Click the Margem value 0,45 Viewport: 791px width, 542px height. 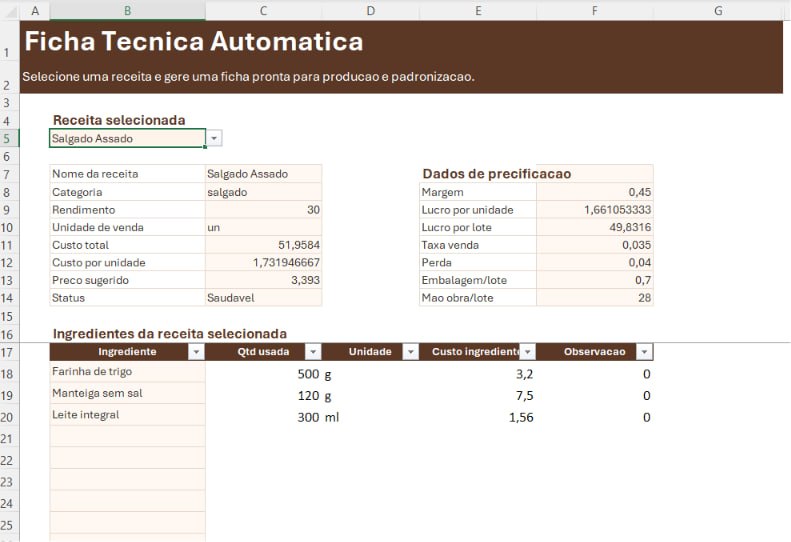tap(595, 192)
